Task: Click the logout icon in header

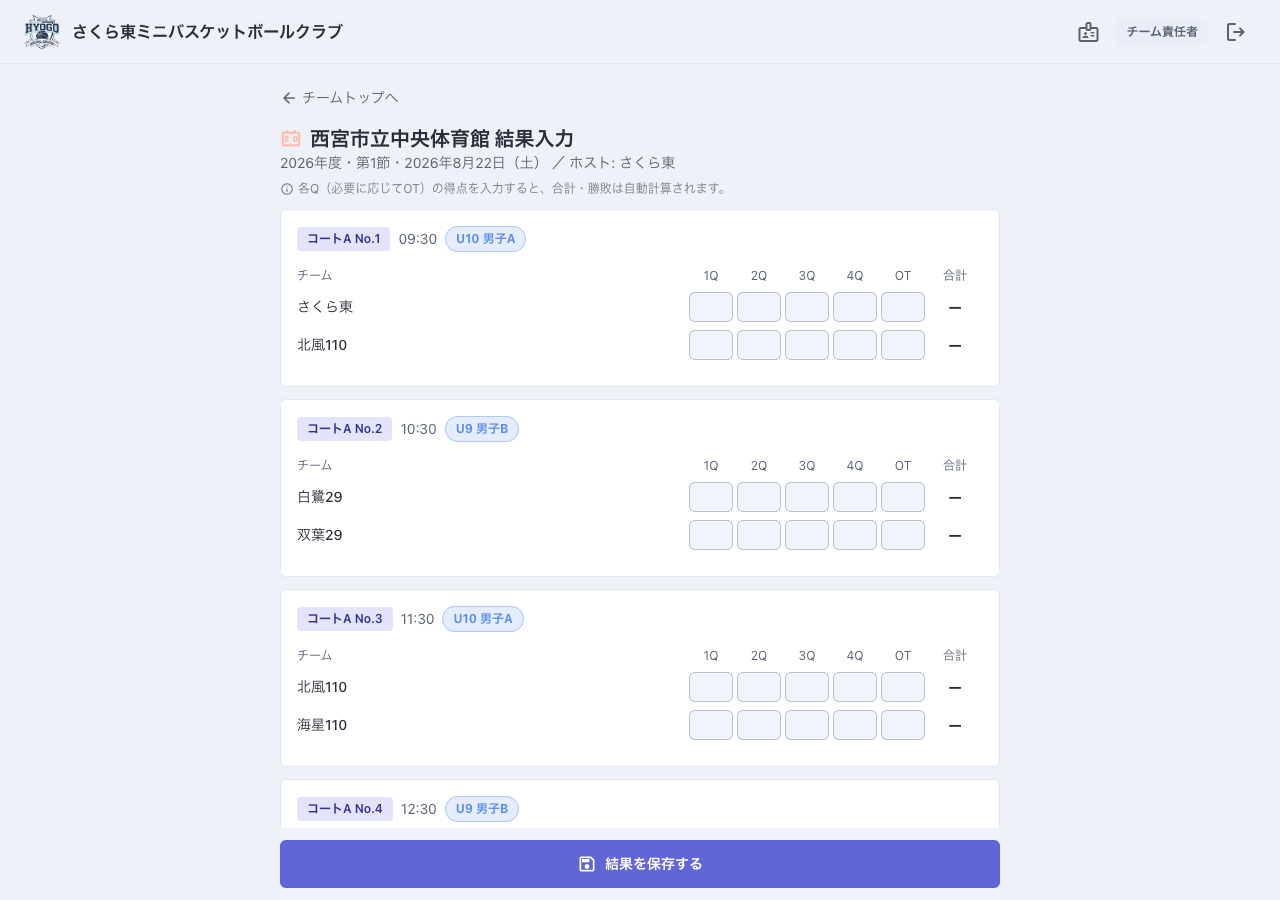Action: [x=1236, y=32]
